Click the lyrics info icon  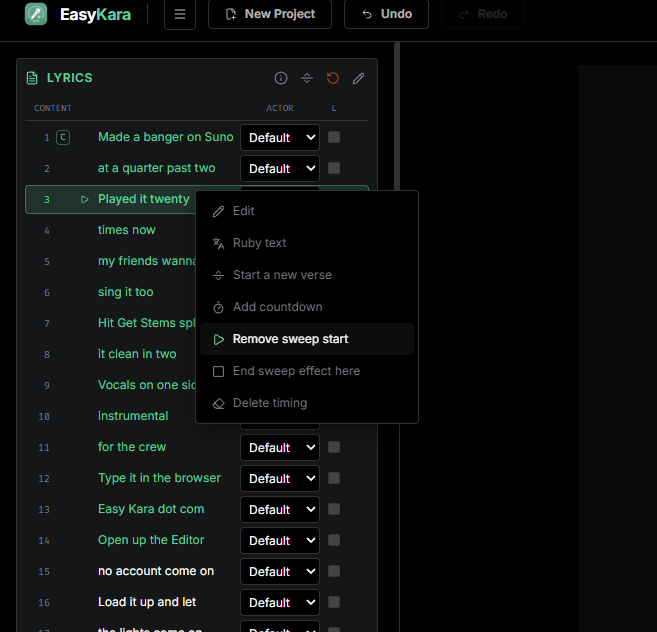pyautogui.click(x=281, y=78)
